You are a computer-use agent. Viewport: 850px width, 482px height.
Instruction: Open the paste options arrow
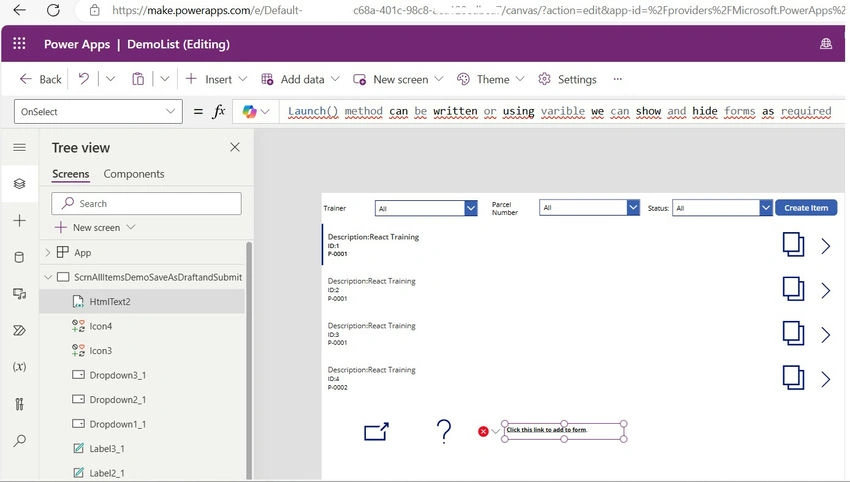[x=165, y=79]
